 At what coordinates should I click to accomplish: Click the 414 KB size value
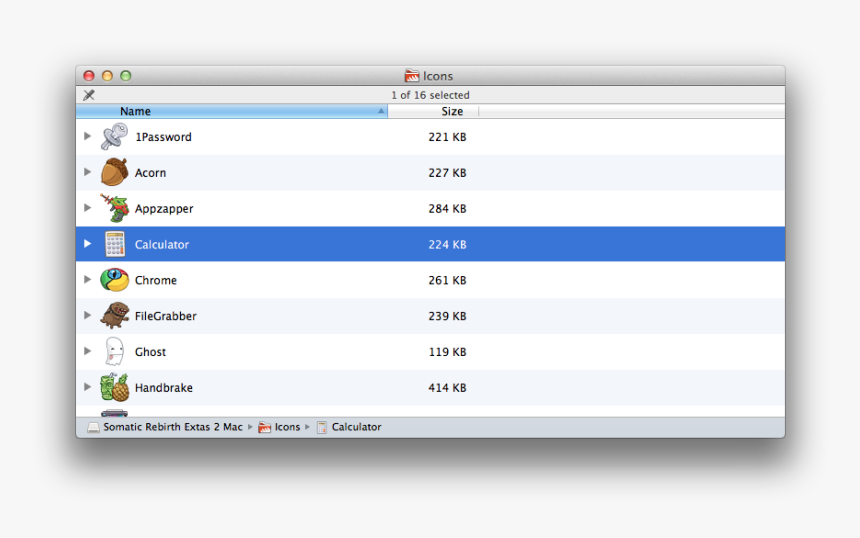click(x=447, y=388)
